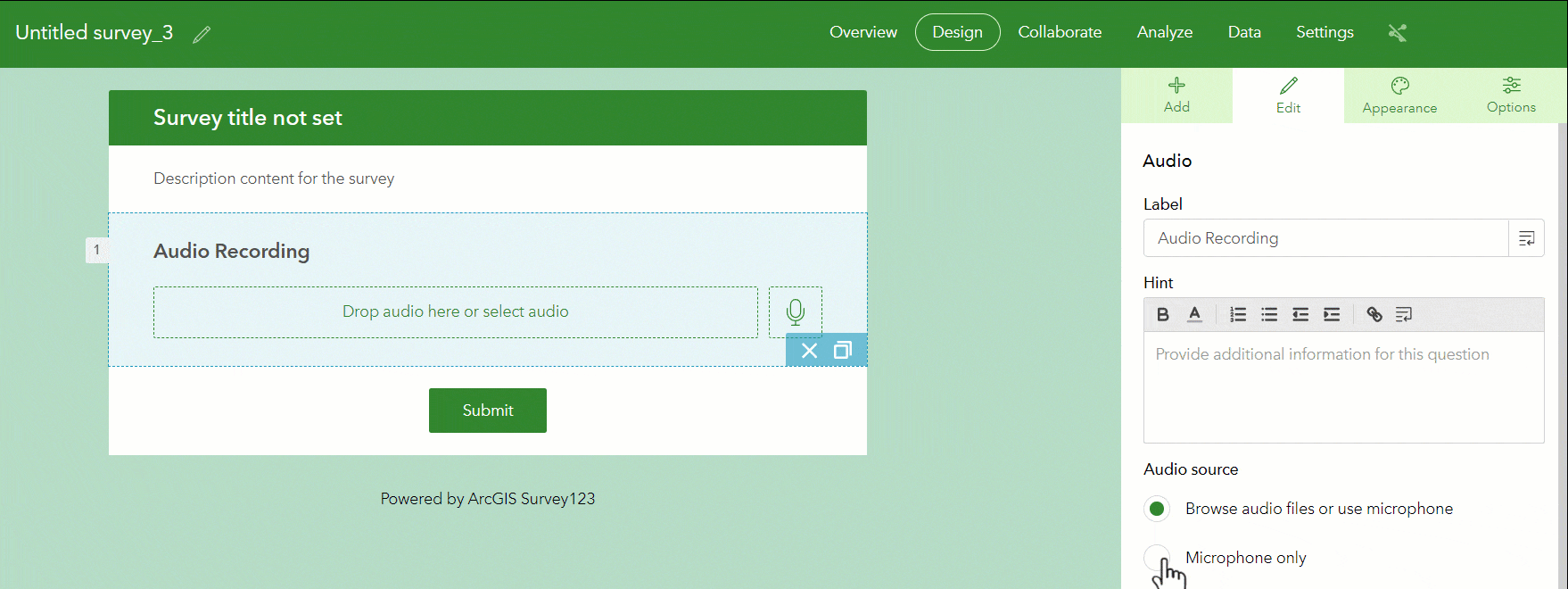Insert link in Hint toolbar

(x=1374, y=314)
